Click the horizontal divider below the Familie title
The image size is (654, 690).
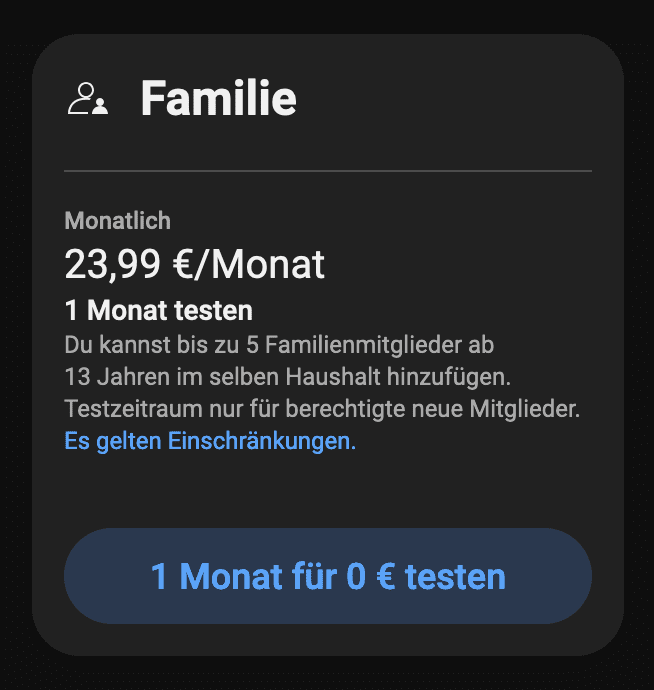click(x=328, y=171)
